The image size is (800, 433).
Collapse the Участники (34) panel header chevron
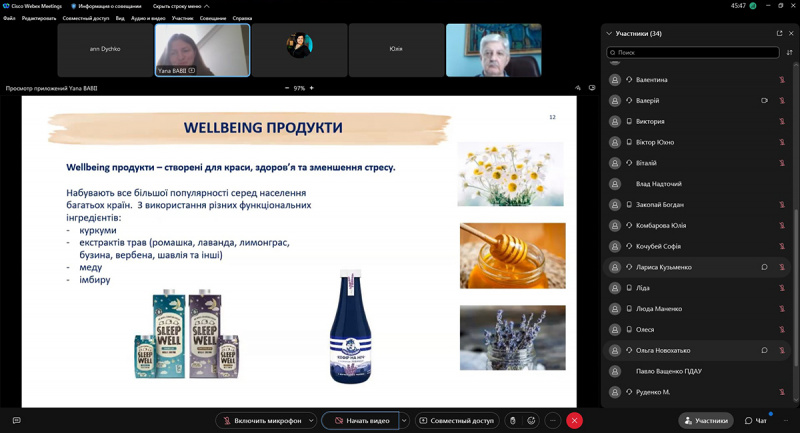[x=609, y=33]
